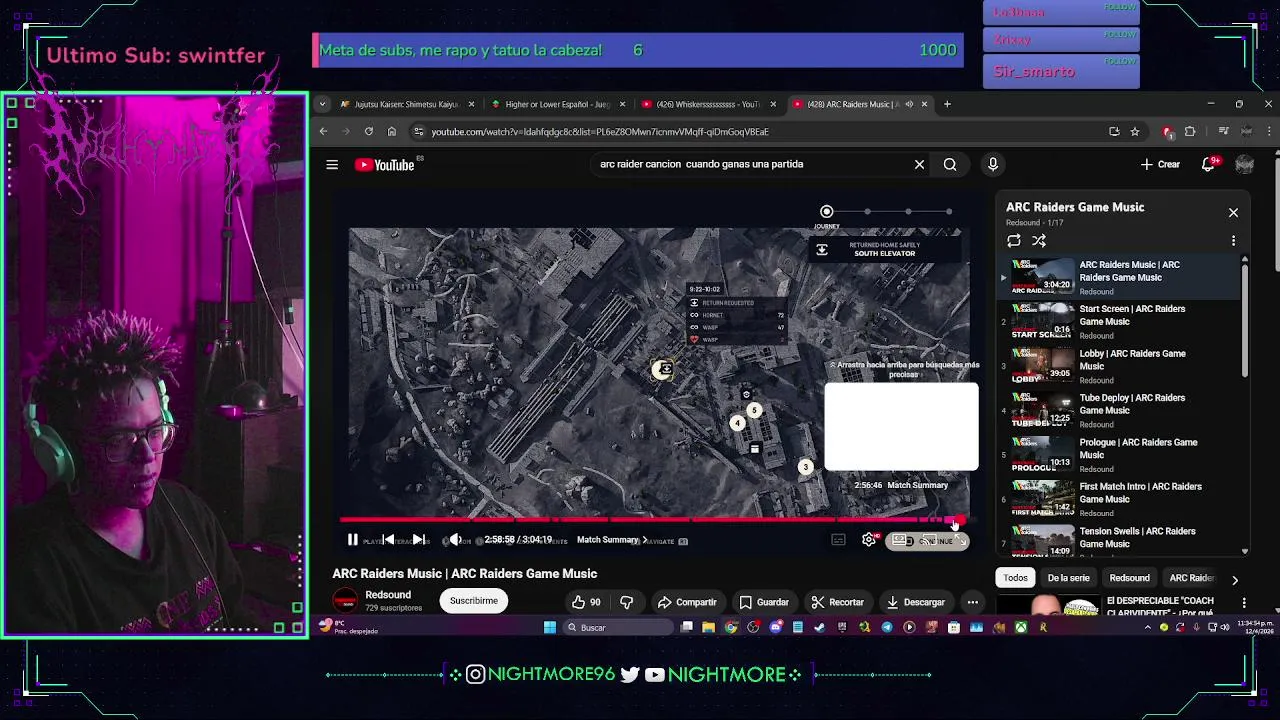Play Tube Deploy playlist video
The image size is (1280, 720).
[1120, 410]
